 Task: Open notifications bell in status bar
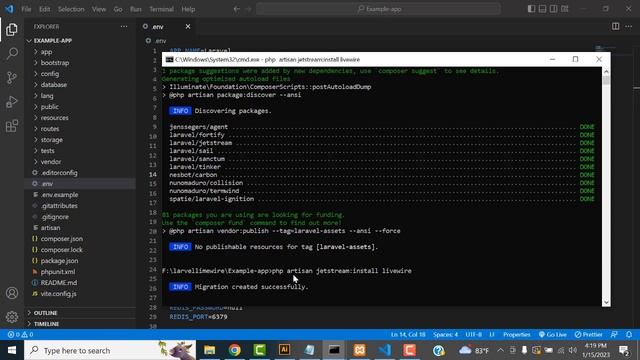point(629,335)
